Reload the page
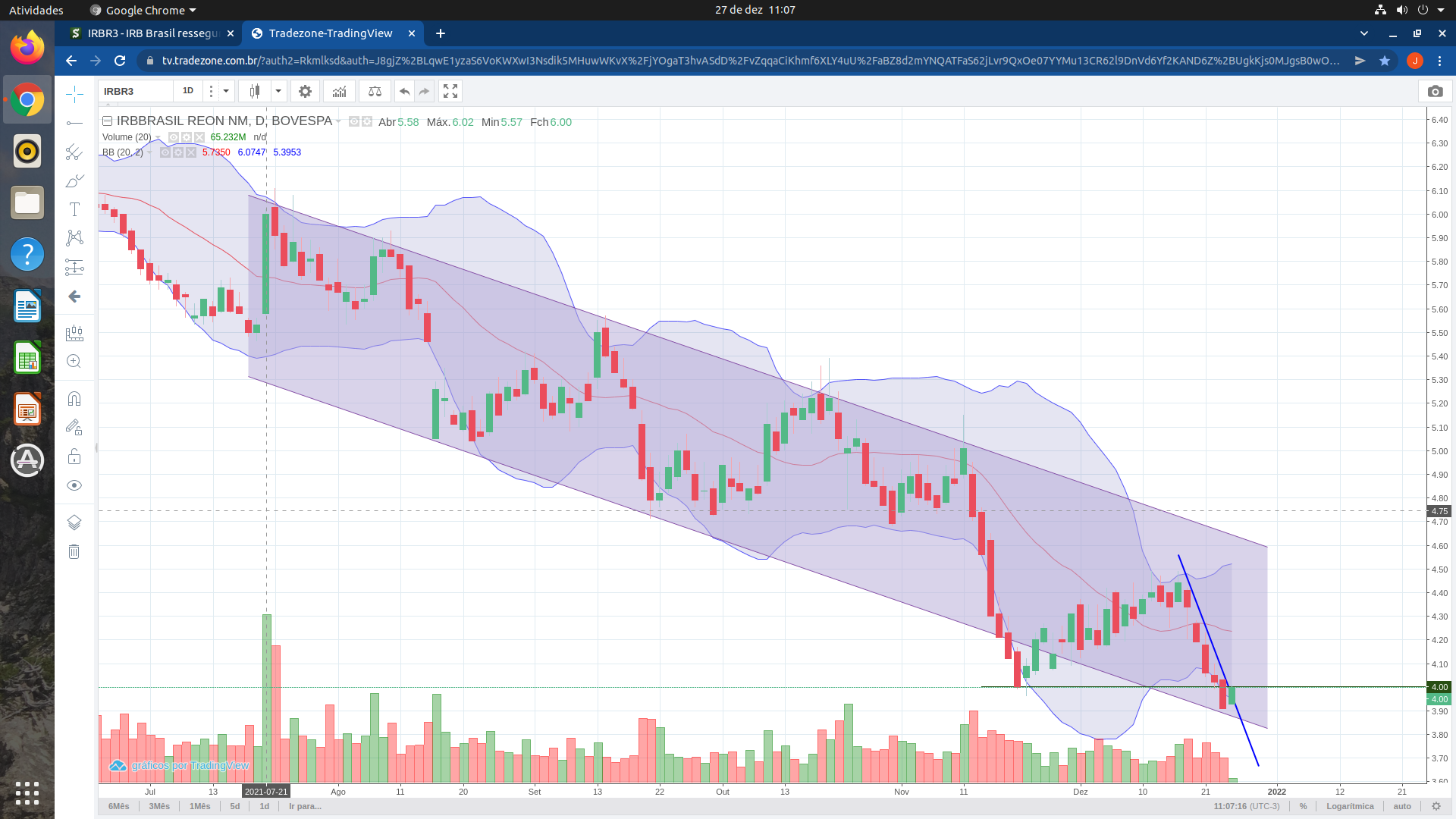 click(x=120, y=61)
